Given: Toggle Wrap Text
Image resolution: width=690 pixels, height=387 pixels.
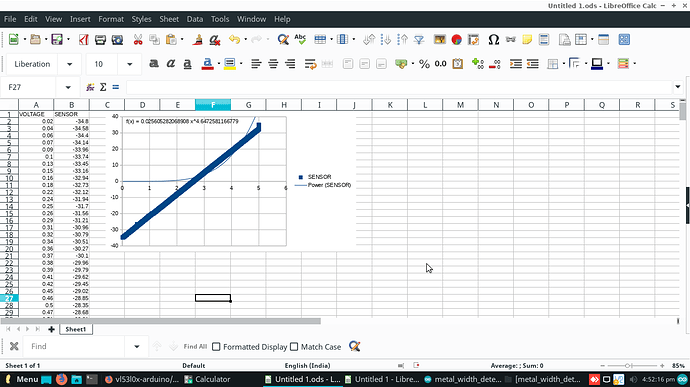Looking at the screenshot, I should pos(310,64).
